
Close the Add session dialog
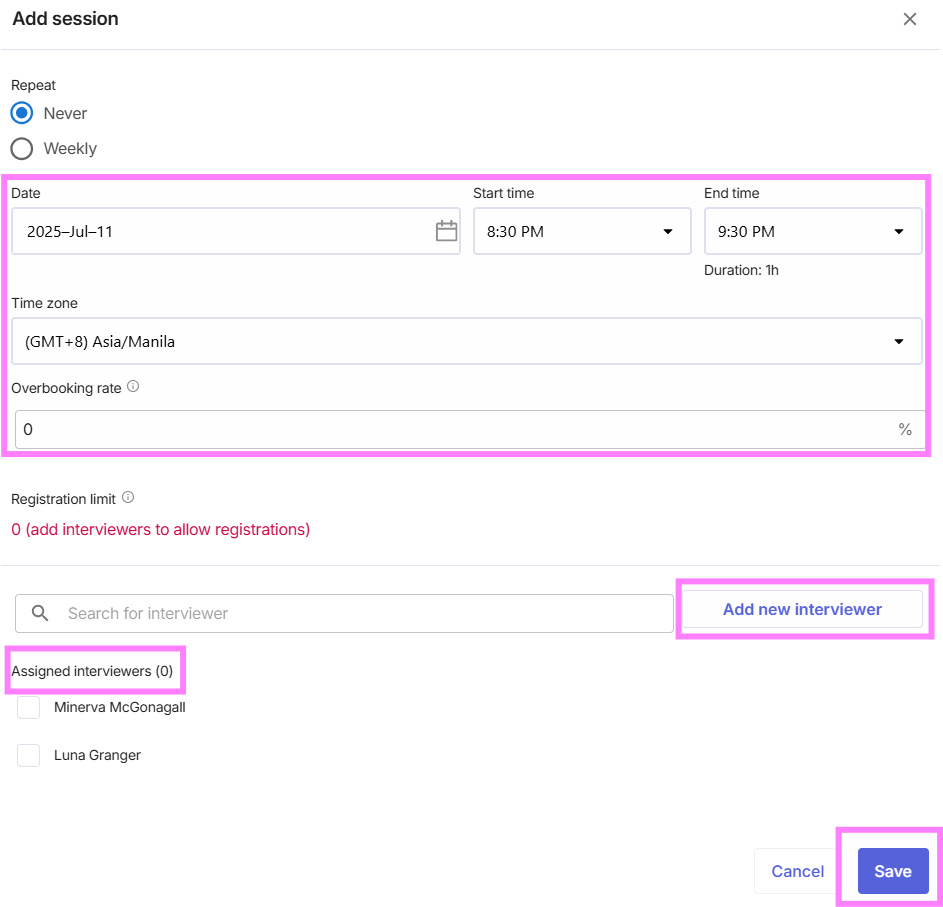[909, 19]
